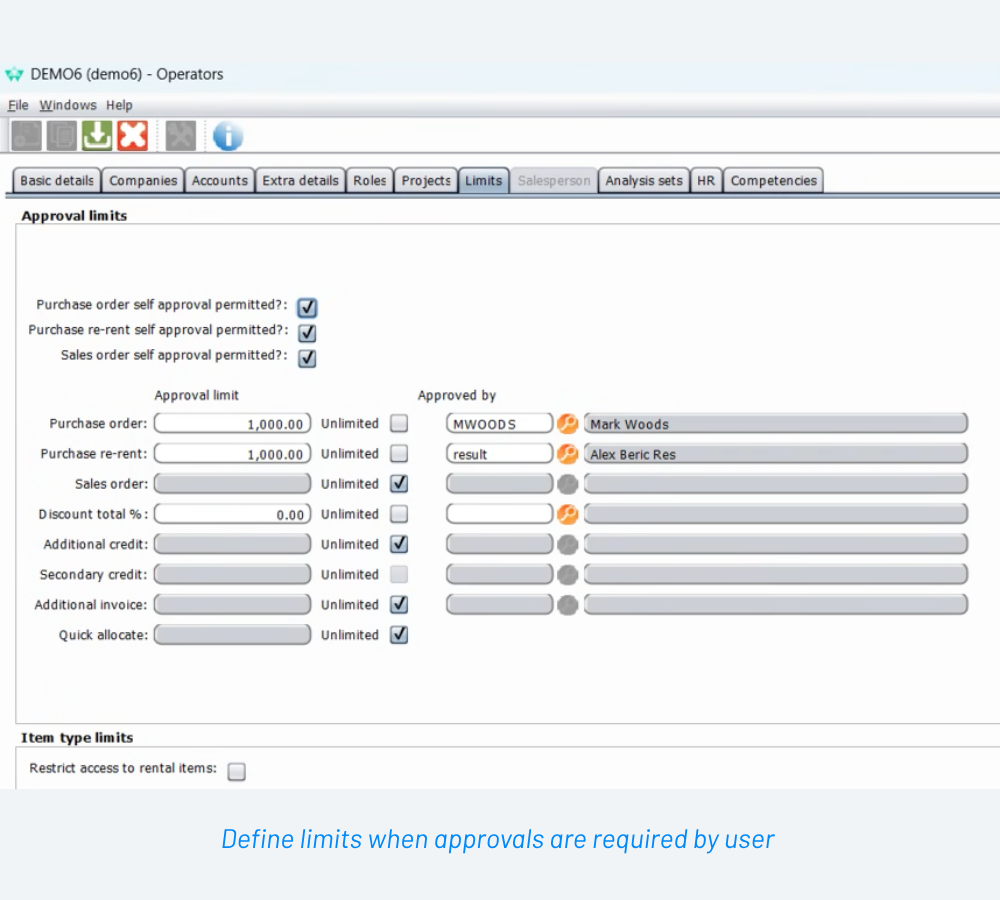Screen dimensions: 1000x900
Task: Click the green save icon in toolbar
Action: pos(97,135)
